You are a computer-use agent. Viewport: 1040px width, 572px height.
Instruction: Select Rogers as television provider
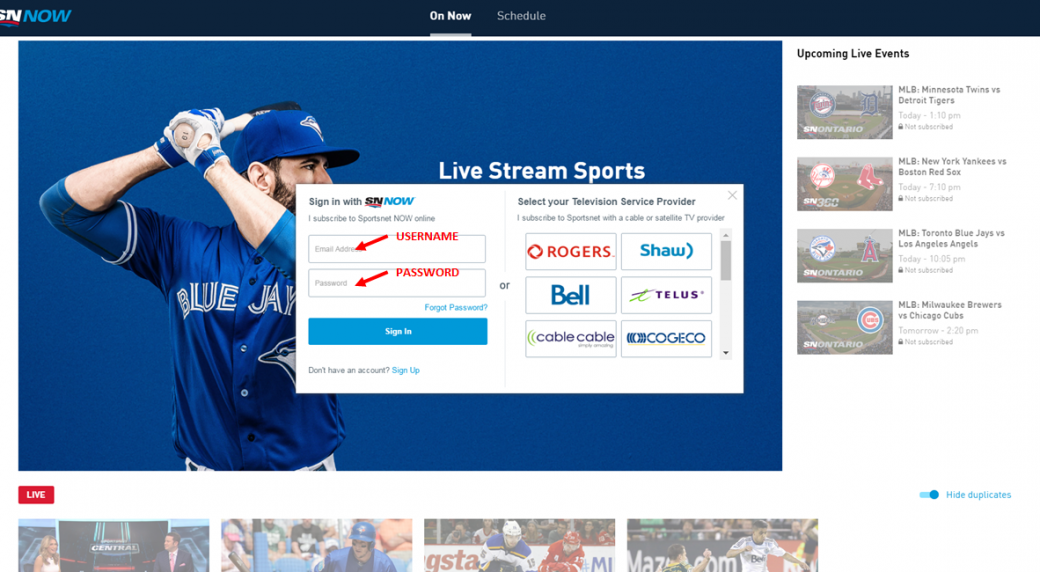[570, 252]
